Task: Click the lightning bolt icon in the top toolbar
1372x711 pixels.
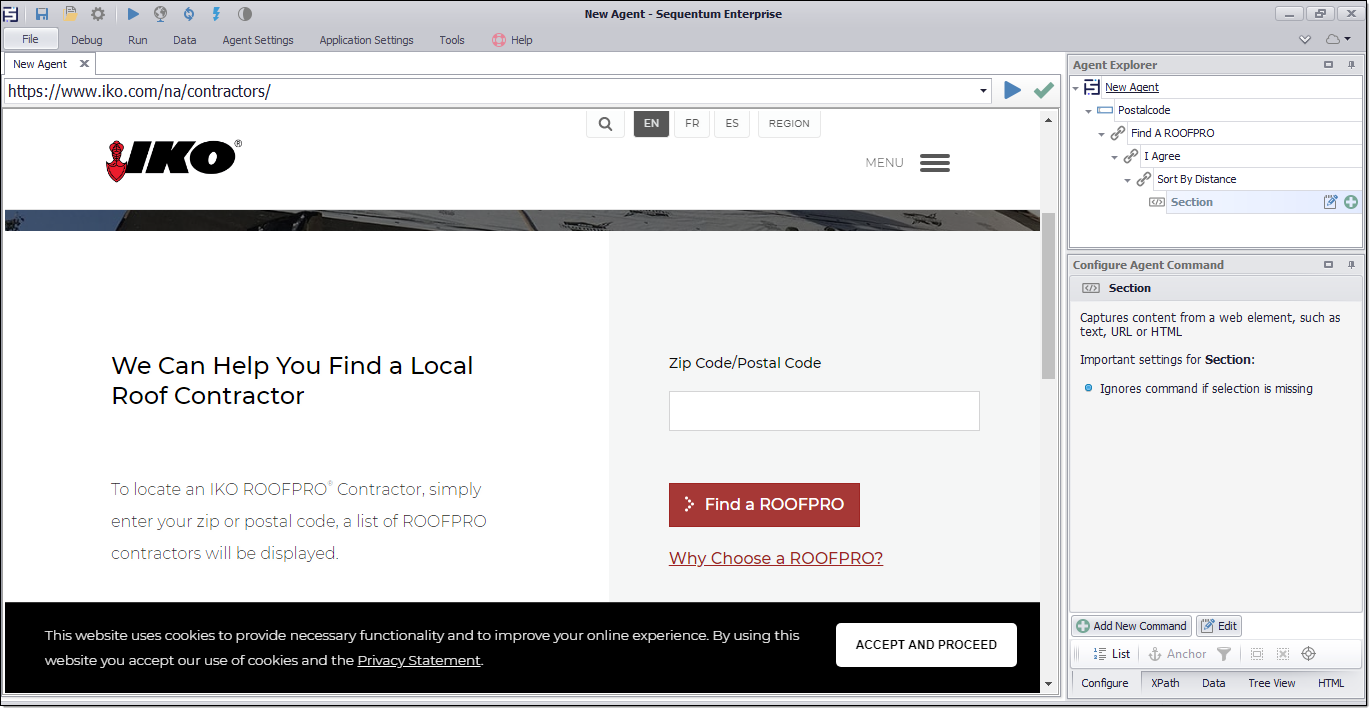Action: coord(216,14)
